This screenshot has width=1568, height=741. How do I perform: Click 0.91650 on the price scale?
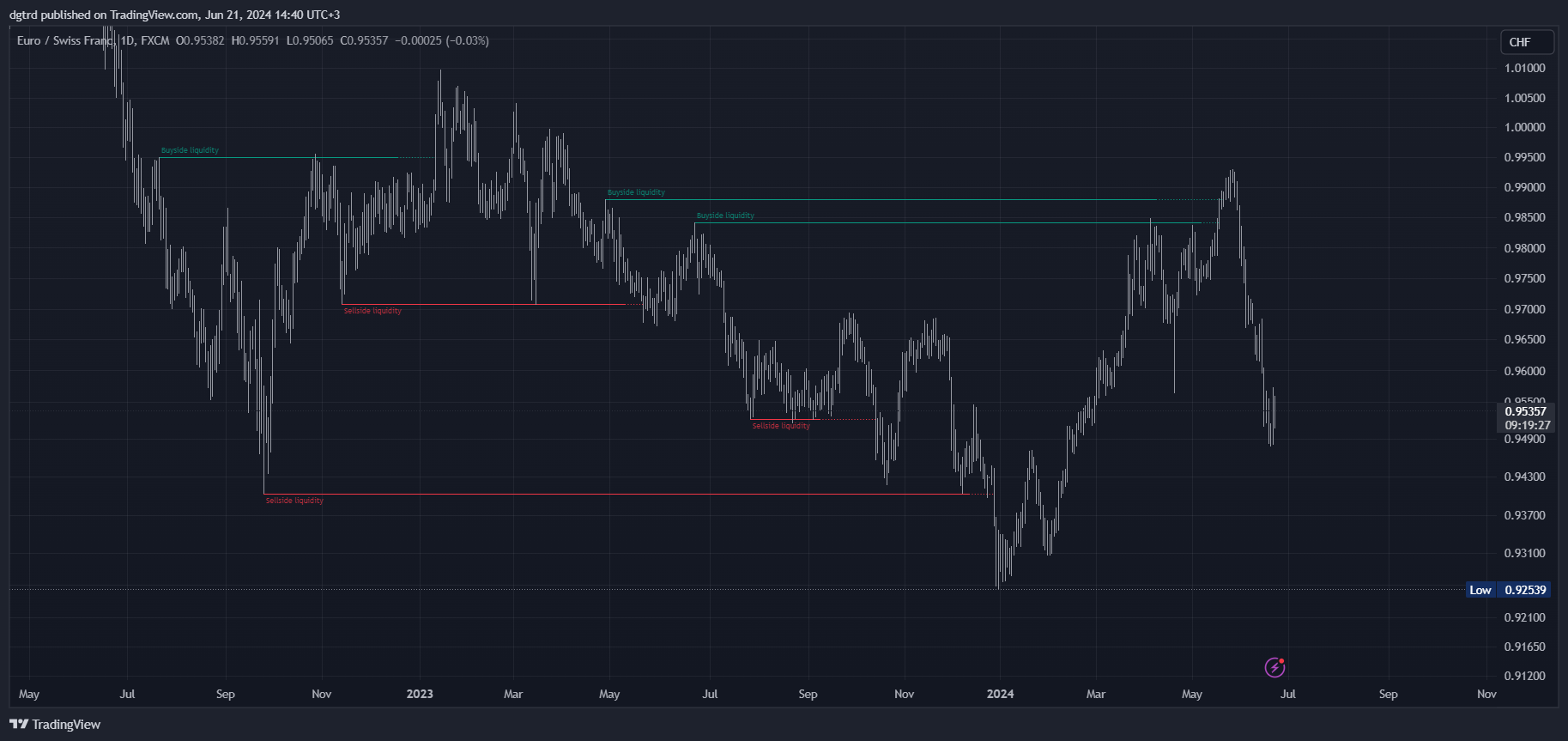pyautogui.click(x=1525, y=647)
